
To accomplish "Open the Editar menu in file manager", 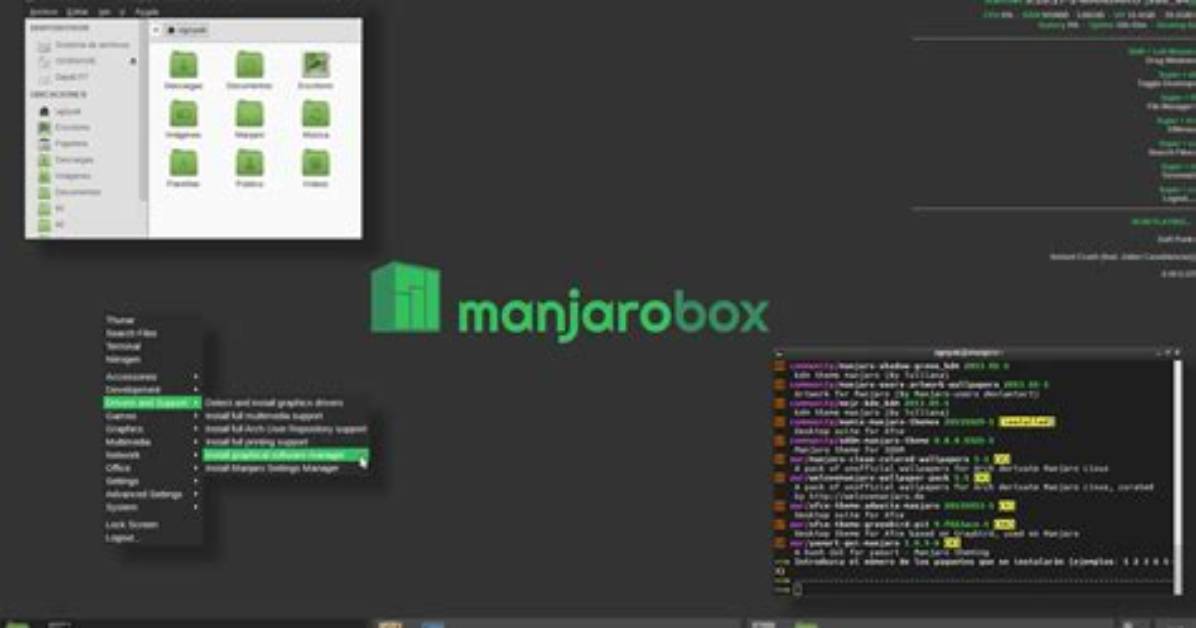I will (x=77, y=12).
